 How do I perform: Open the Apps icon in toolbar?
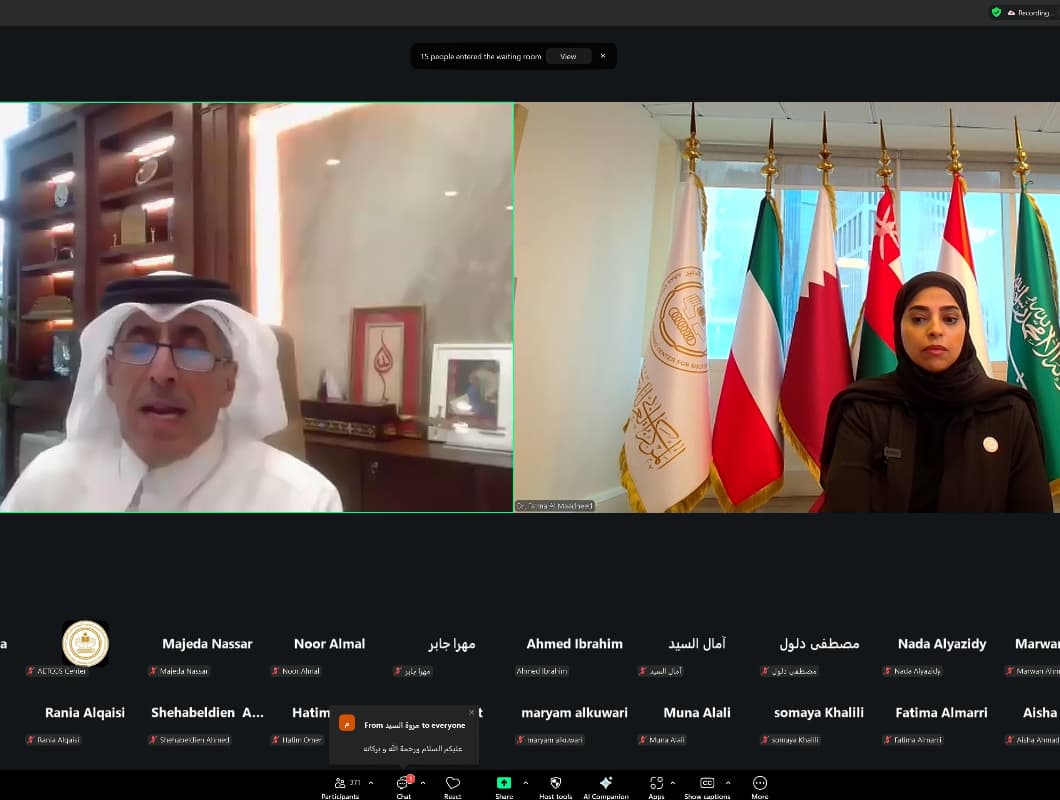click(x=656, y=783)
